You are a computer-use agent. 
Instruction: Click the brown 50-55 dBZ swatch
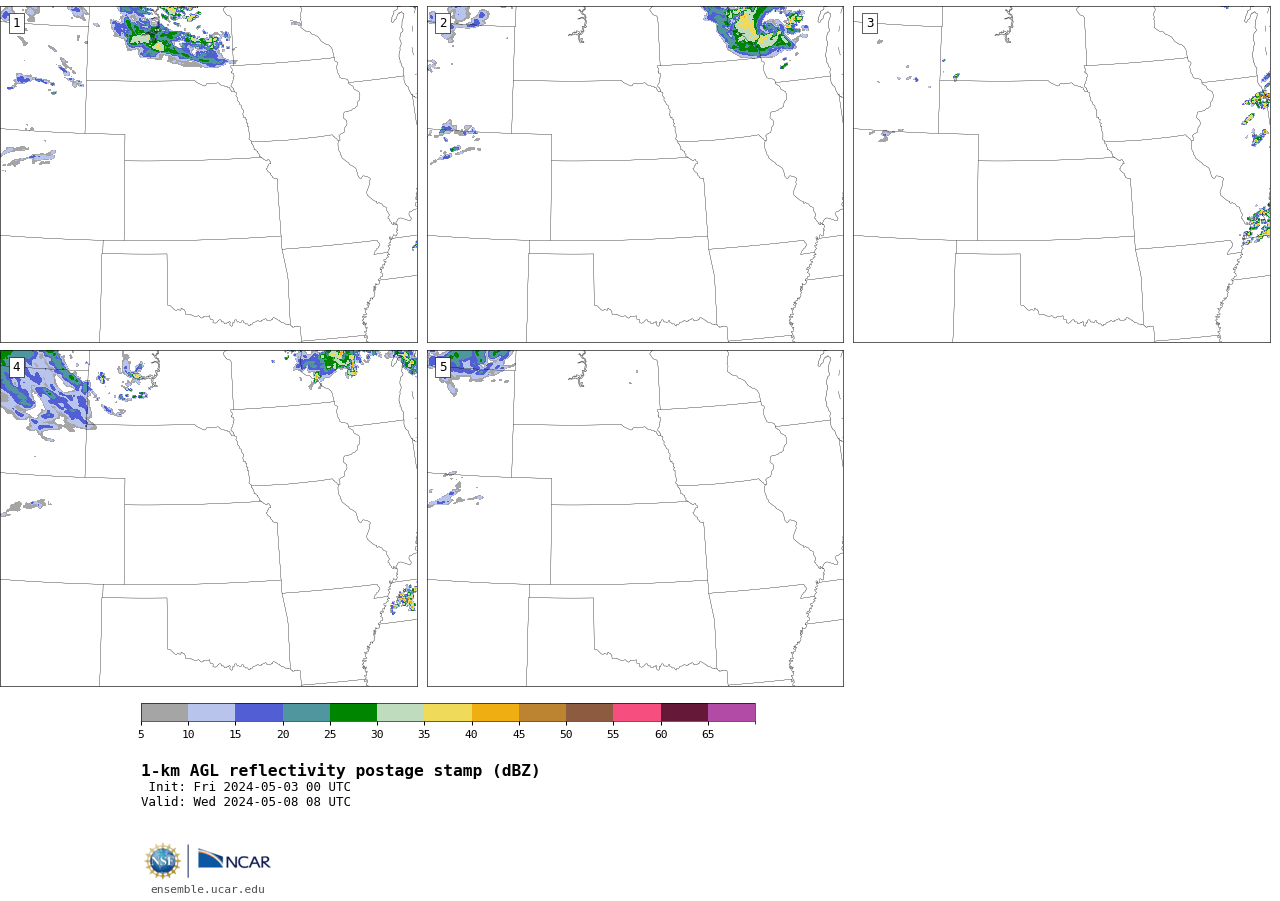[x=589, y=713]
